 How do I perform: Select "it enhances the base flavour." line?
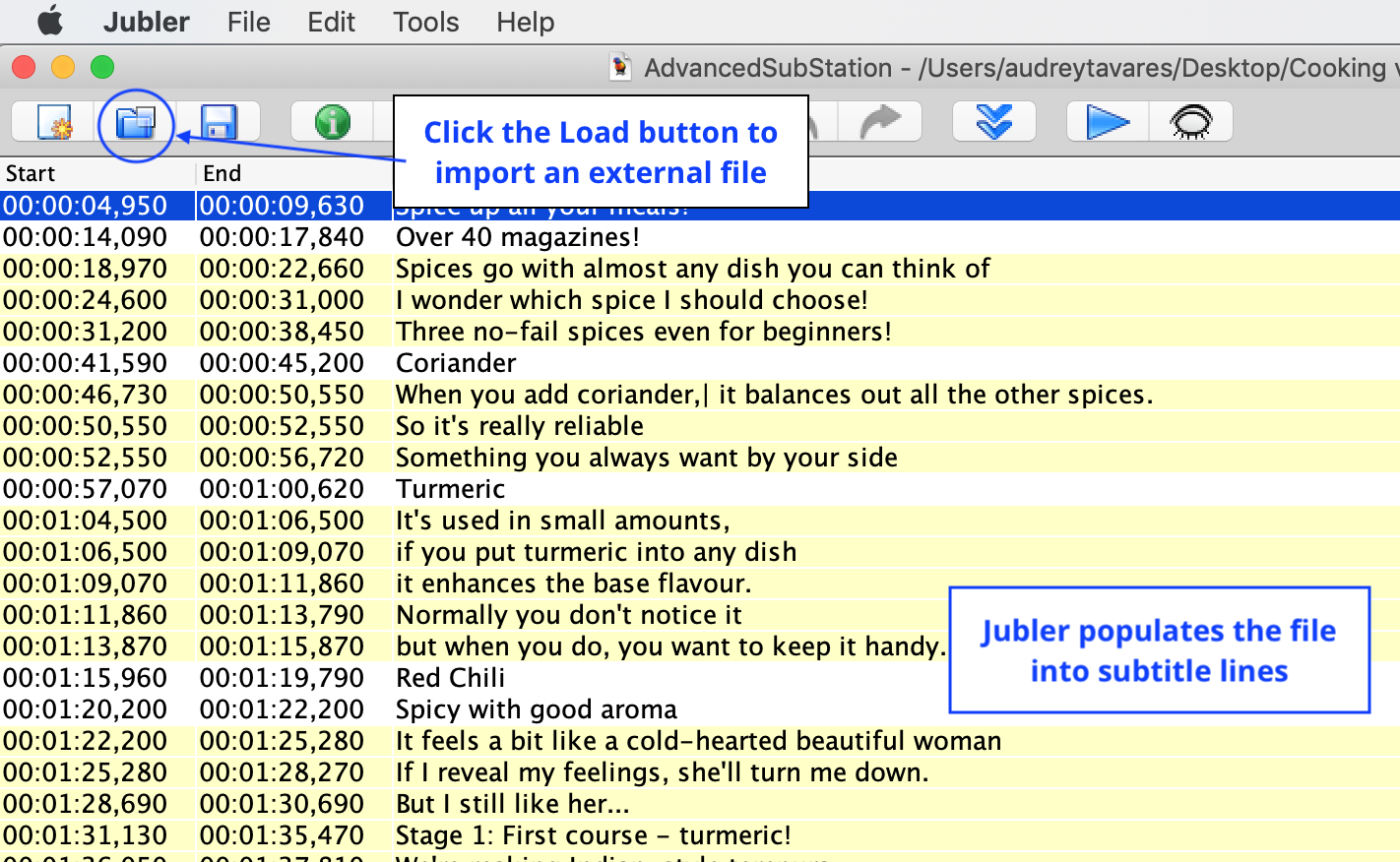click(574, 584)
